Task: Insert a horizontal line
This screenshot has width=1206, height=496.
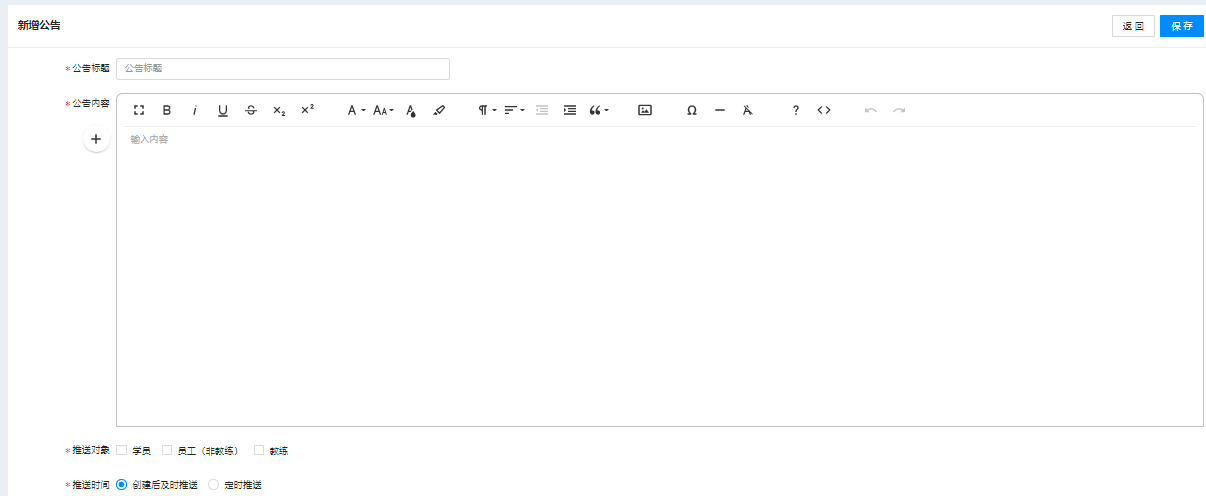Action: point(720,110)
